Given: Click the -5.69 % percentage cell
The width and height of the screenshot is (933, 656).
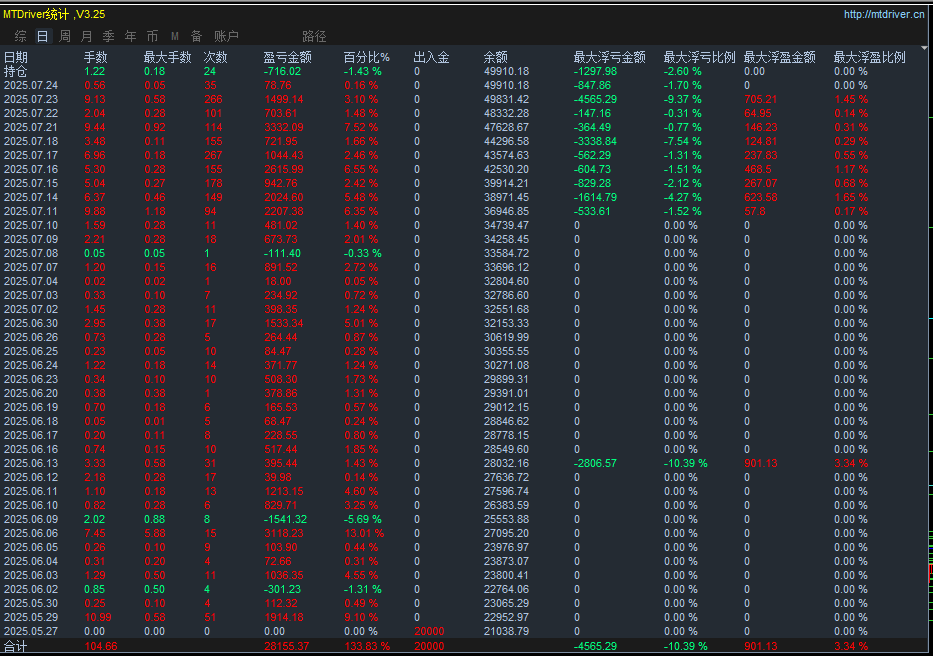Looking at the screenshot, I should [362, 519].
